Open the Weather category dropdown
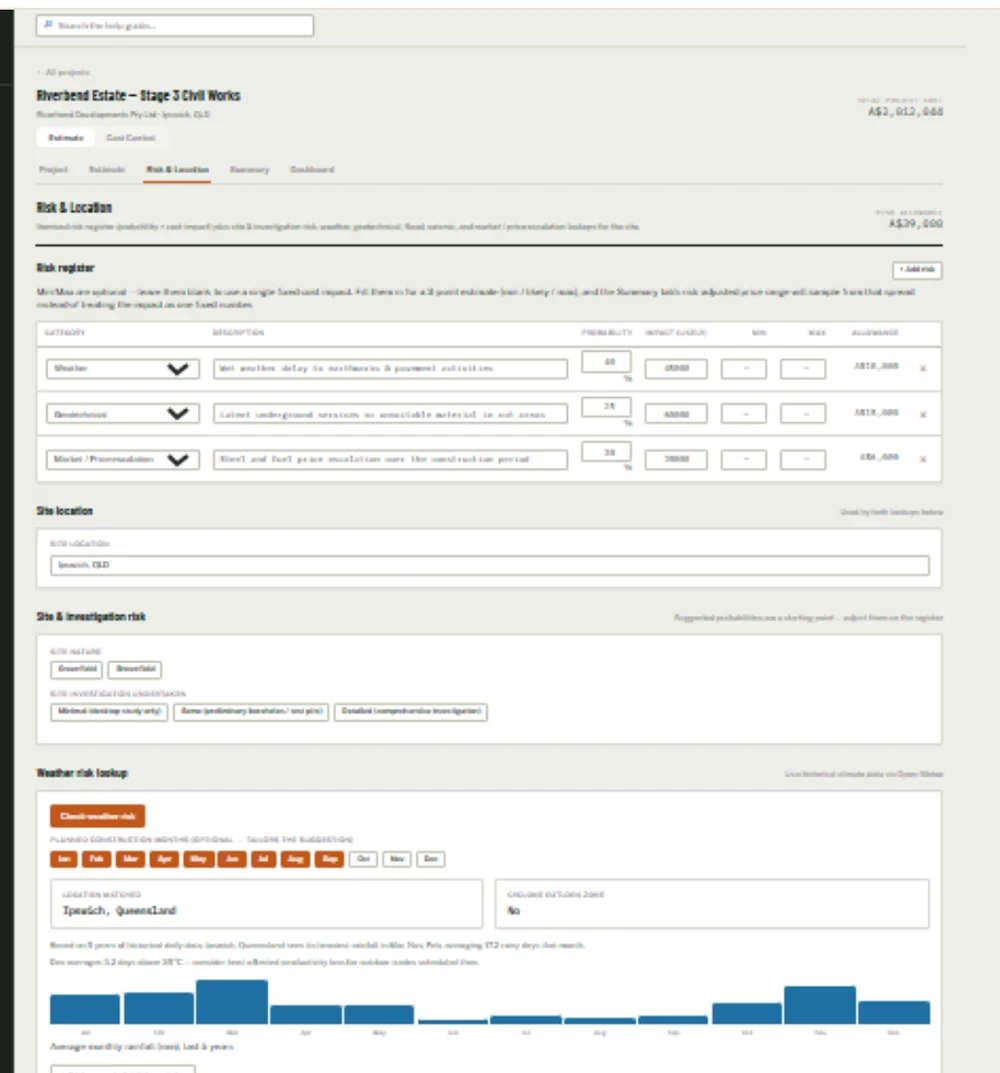The width and height of the screenshot is (1000, 1073). 123,369
